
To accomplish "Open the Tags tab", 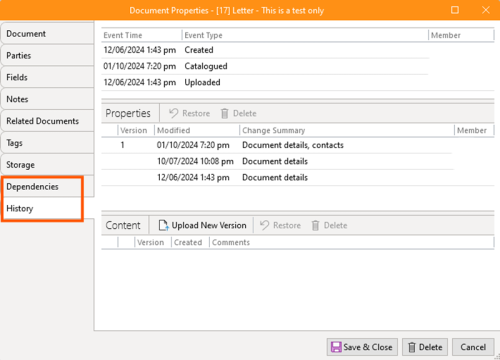I will point(47,143).
